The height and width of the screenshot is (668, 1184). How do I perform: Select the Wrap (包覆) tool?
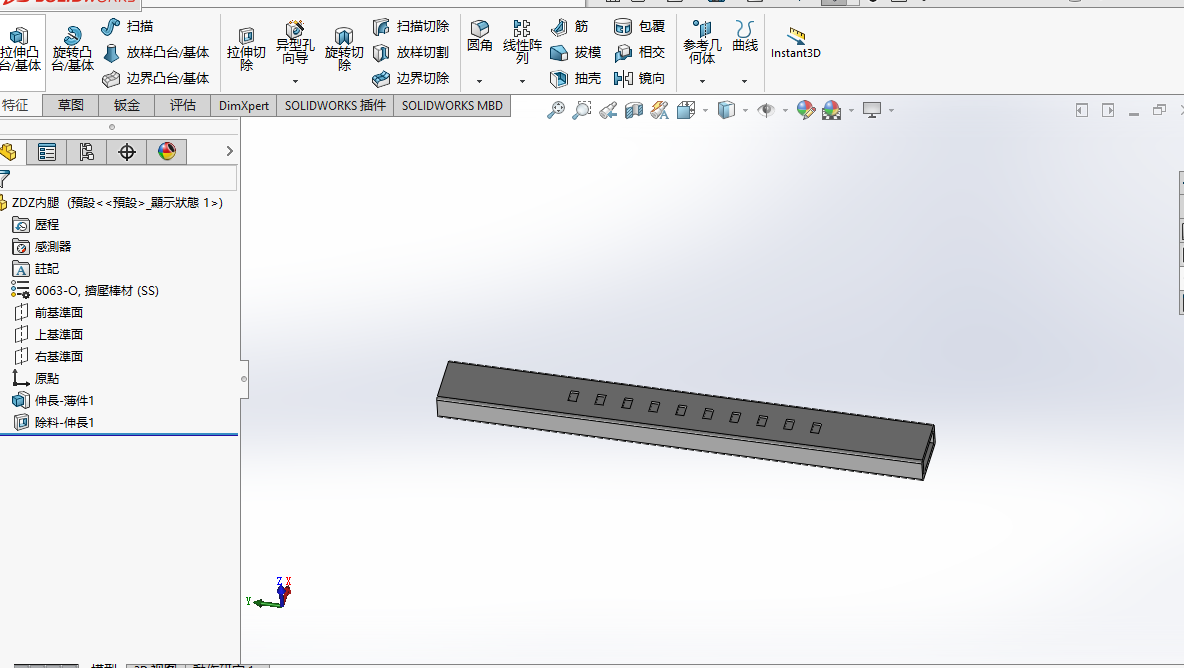(639, 26)
